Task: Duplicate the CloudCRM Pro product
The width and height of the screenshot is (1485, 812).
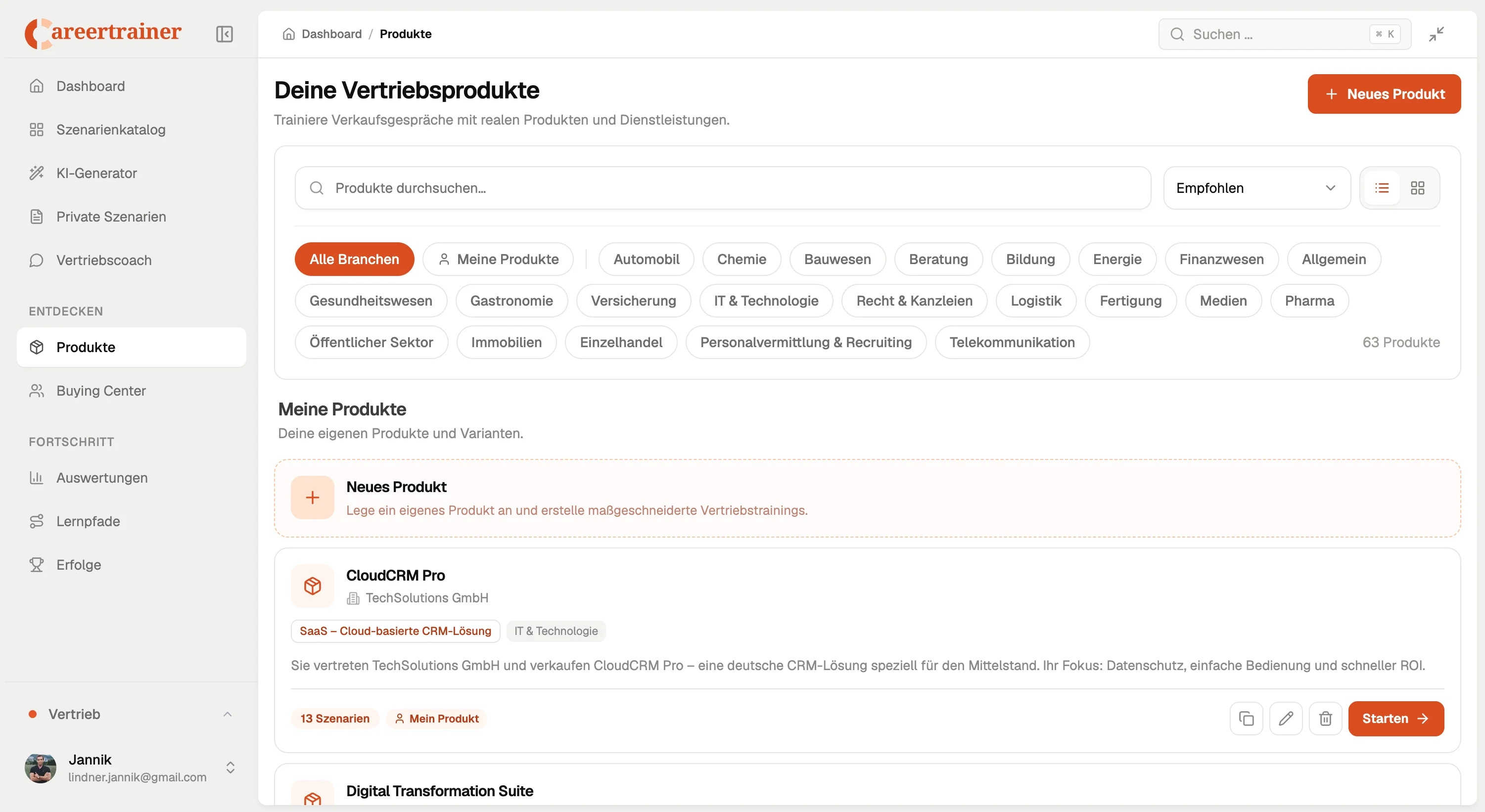Action: coord(1247,719)
